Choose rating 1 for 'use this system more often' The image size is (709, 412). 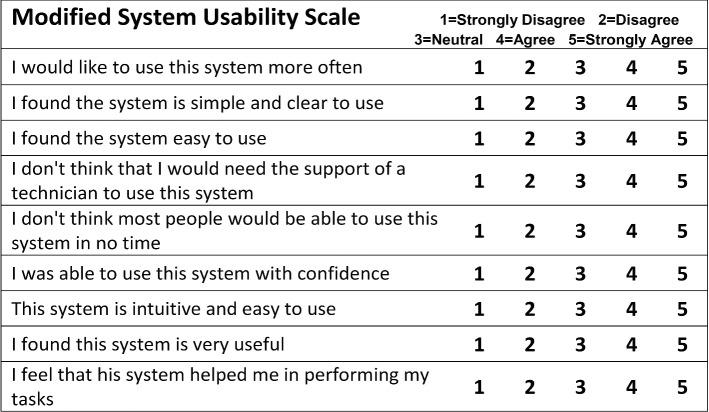click(x=479, y=68)
